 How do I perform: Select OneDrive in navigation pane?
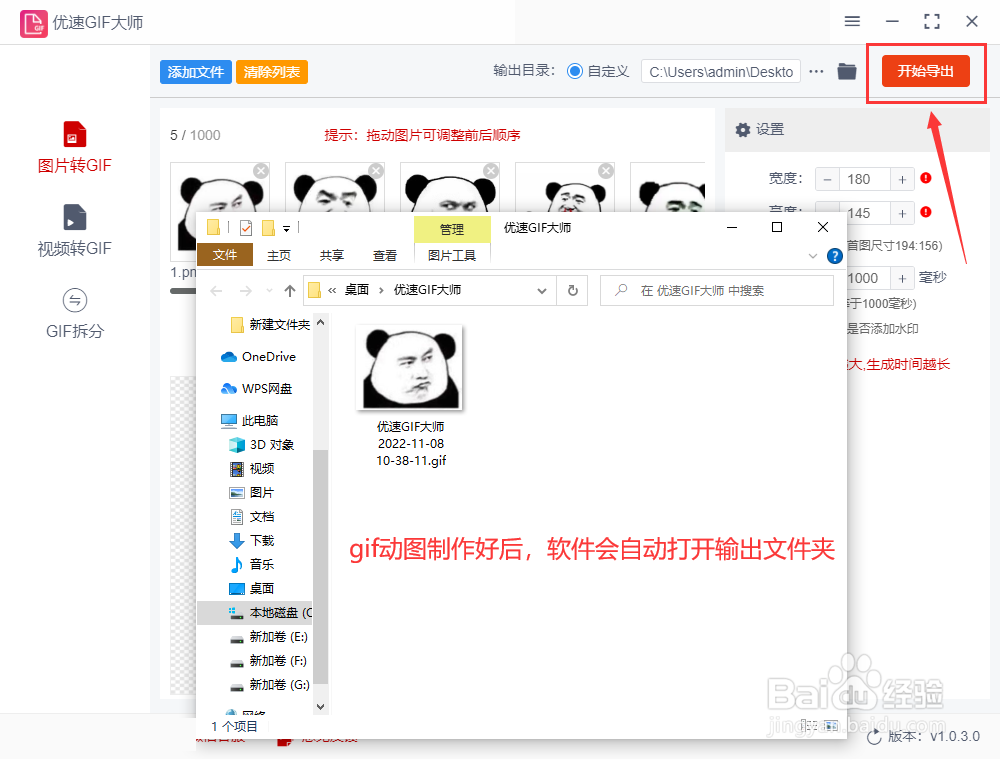click(x=258, y=357)
